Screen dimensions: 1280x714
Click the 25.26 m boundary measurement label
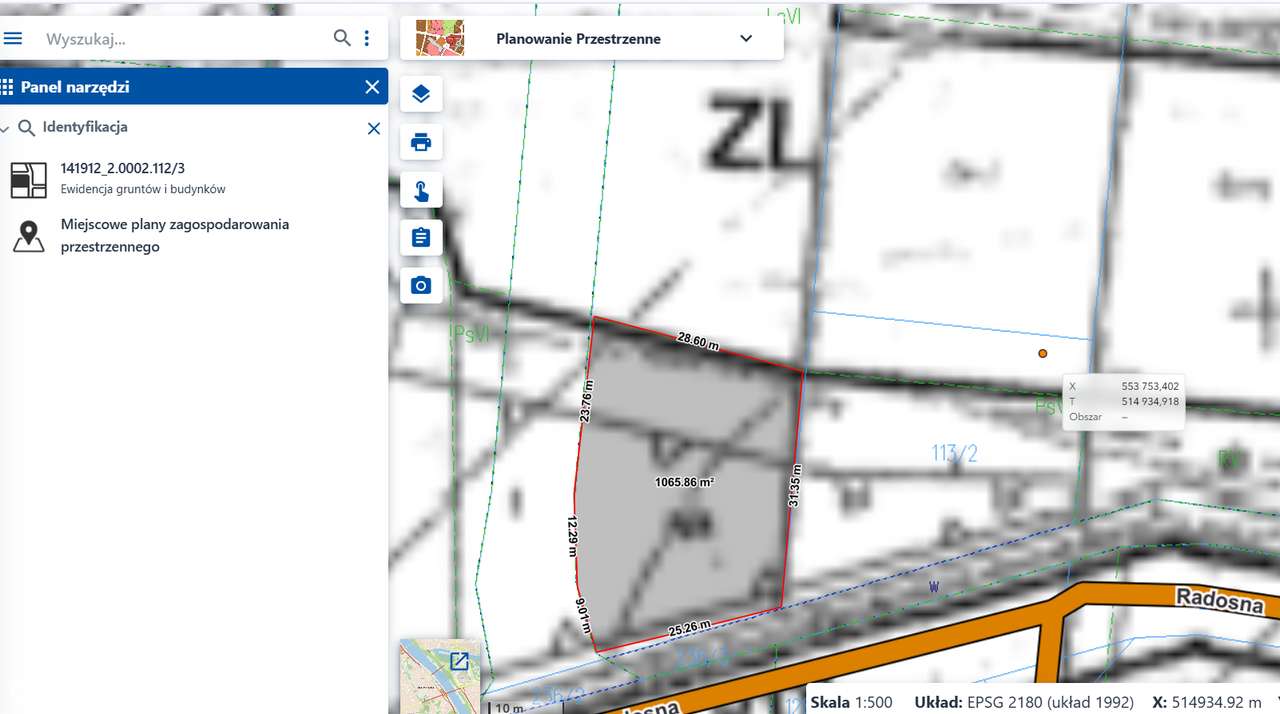(x=689, y=630)
